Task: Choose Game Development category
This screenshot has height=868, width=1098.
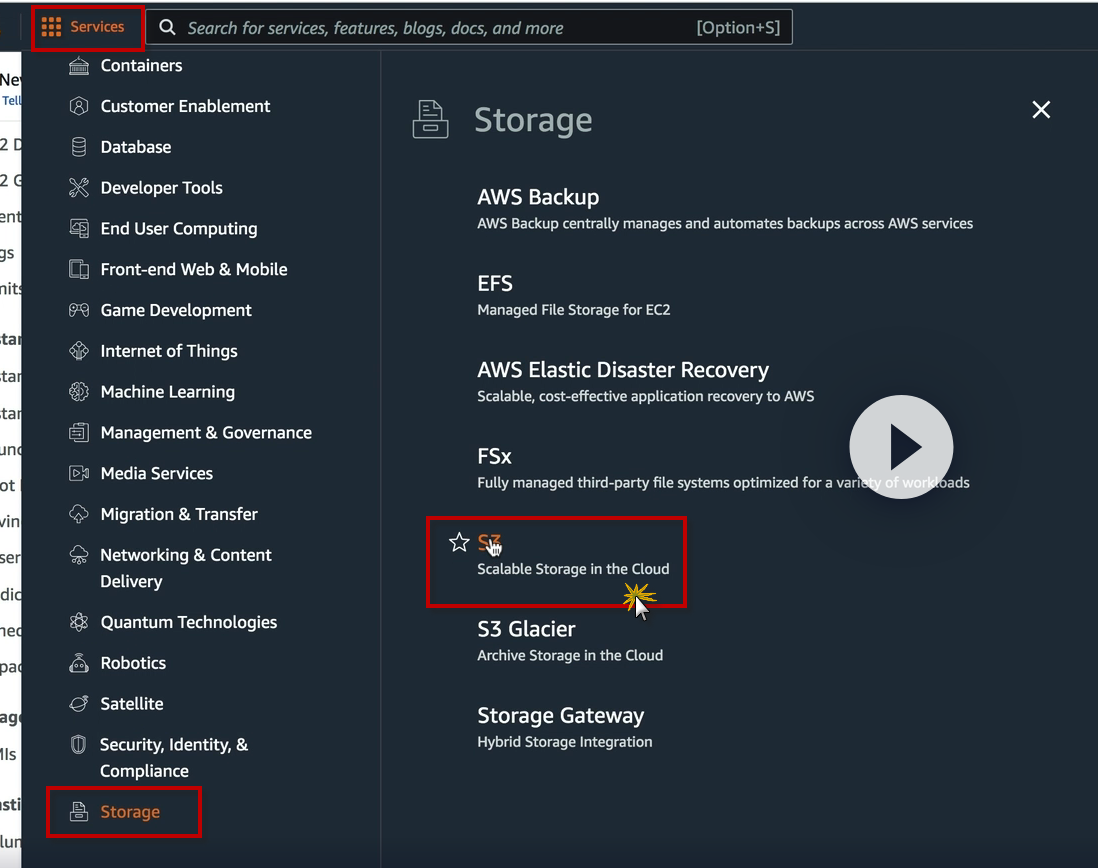Action: pyautogui.click(x=176, y=310)
